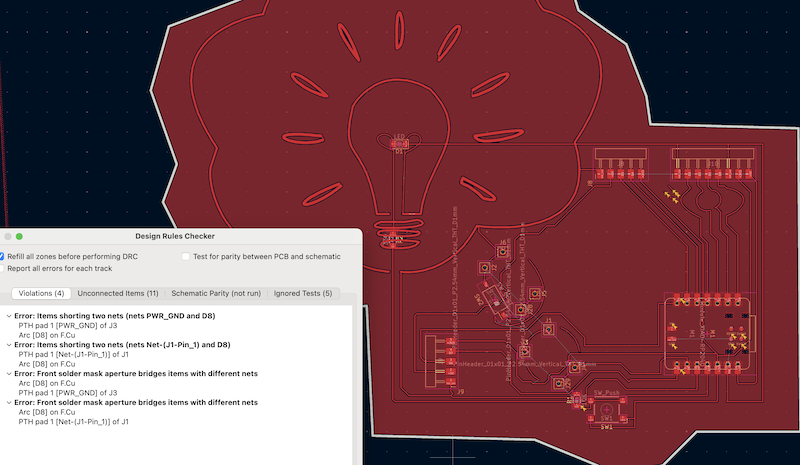Image resolution: width=800 pixels, height=465 pixels.
Task: Open the Schematic Parity (not run) tab
Action: [x=216, y=293]
